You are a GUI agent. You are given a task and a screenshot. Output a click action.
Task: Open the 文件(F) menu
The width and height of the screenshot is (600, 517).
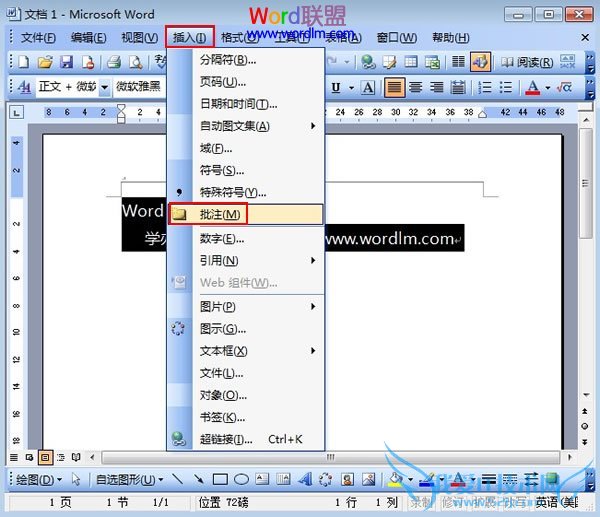(x=38, y=38)
